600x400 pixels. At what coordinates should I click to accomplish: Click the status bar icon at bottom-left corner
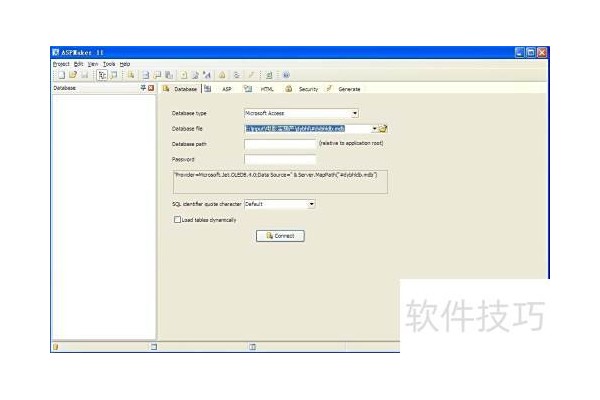coord(56,347)
